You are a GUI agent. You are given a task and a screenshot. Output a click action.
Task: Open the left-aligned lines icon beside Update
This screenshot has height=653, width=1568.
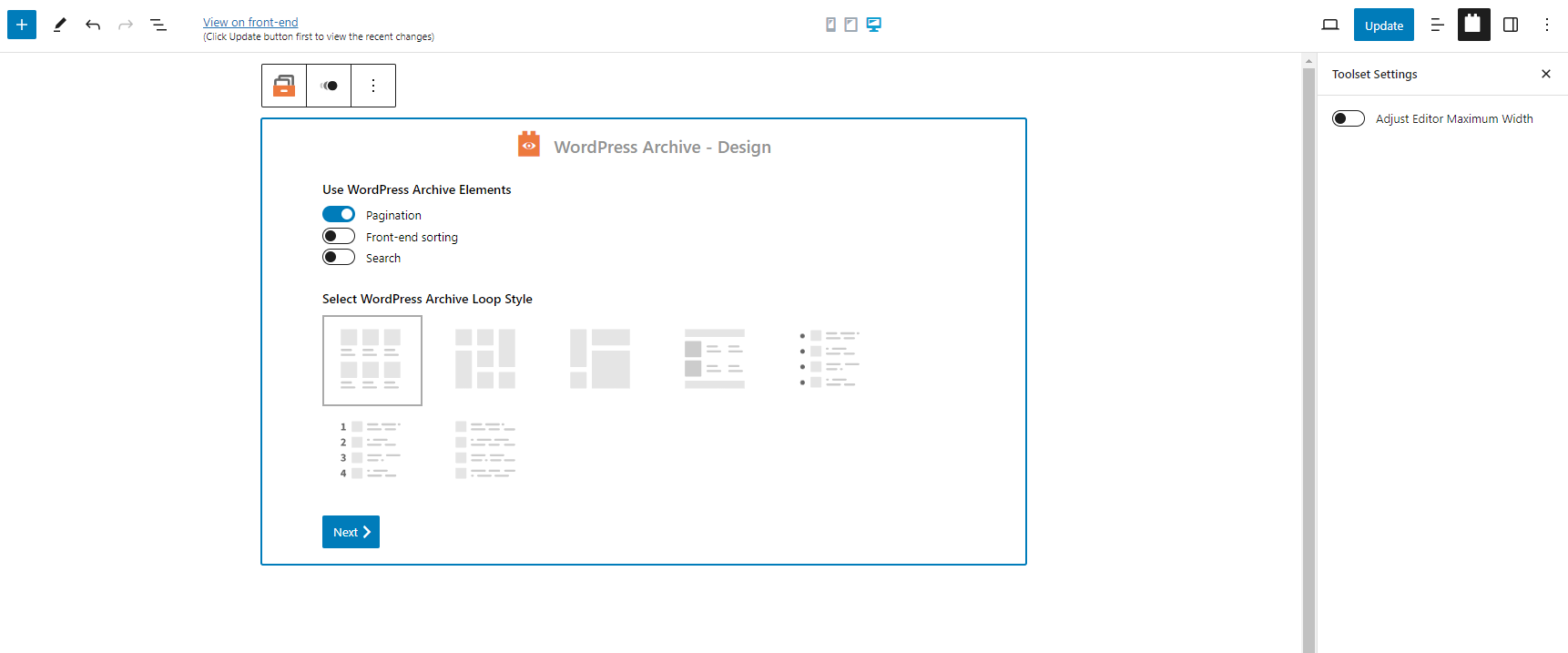point(1438,25)
